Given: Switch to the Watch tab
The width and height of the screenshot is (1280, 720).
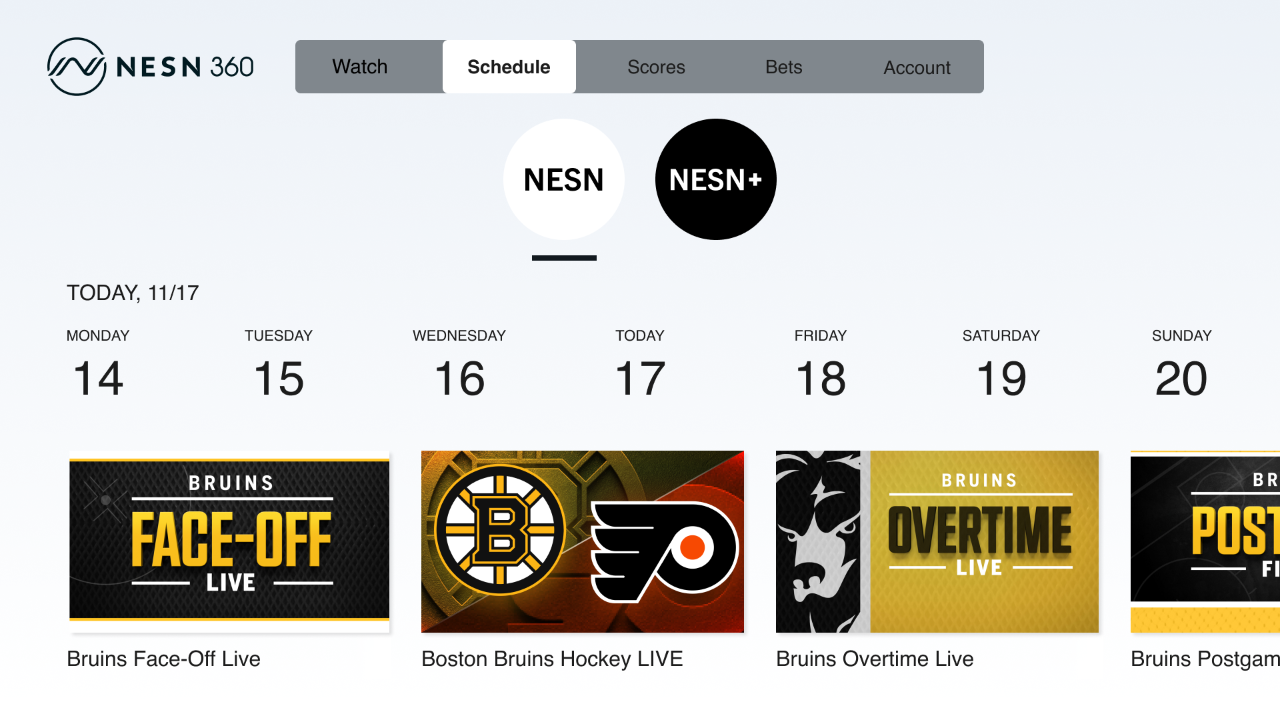Looking at the screenshot, I should click(360, 67).
